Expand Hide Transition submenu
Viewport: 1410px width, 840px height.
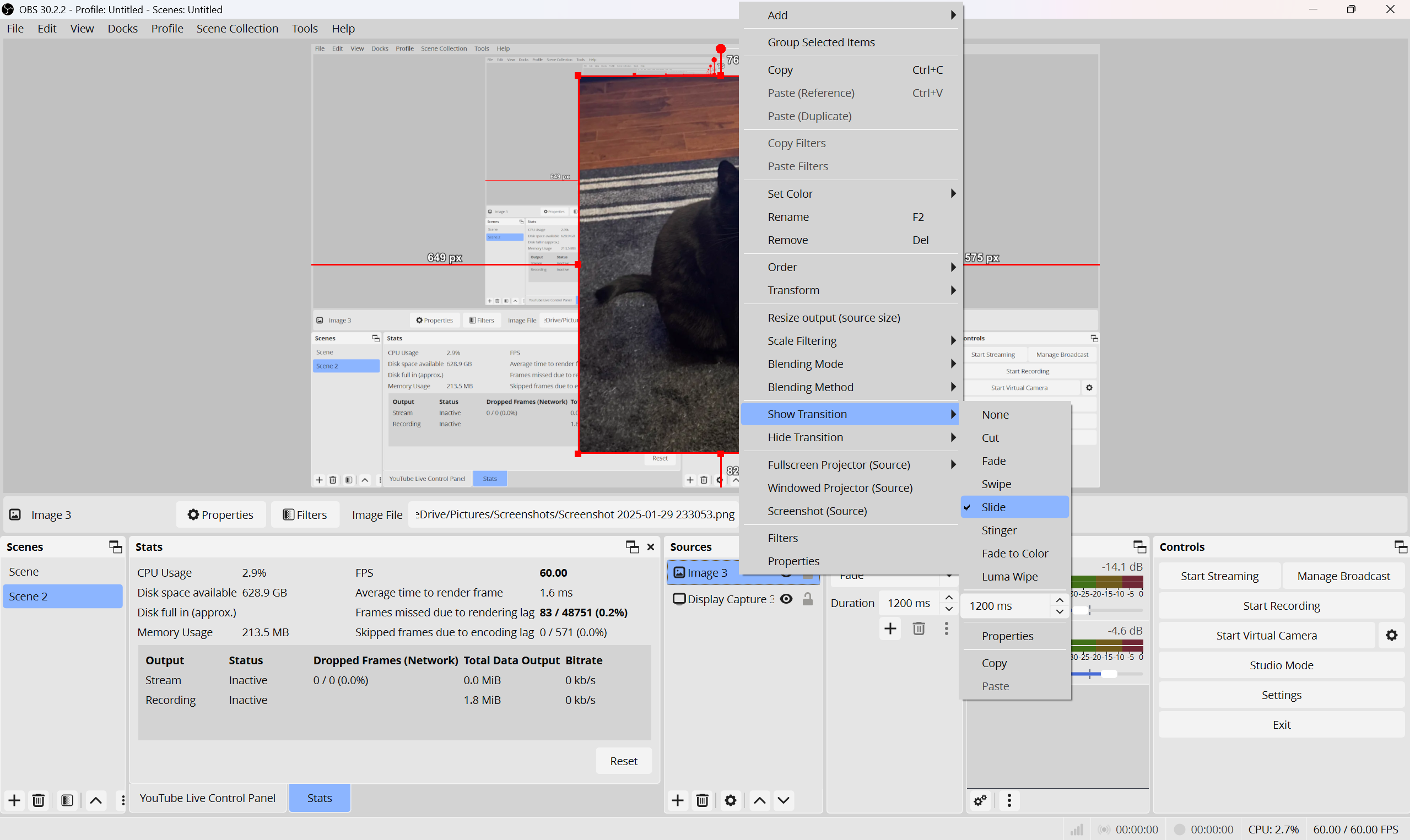849,437
